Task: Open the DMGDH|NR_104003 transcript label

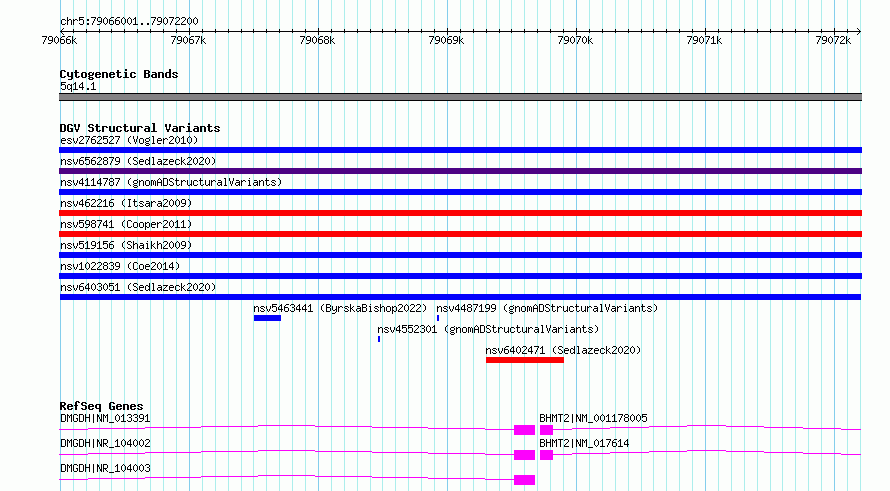Action: pos(105,468)
